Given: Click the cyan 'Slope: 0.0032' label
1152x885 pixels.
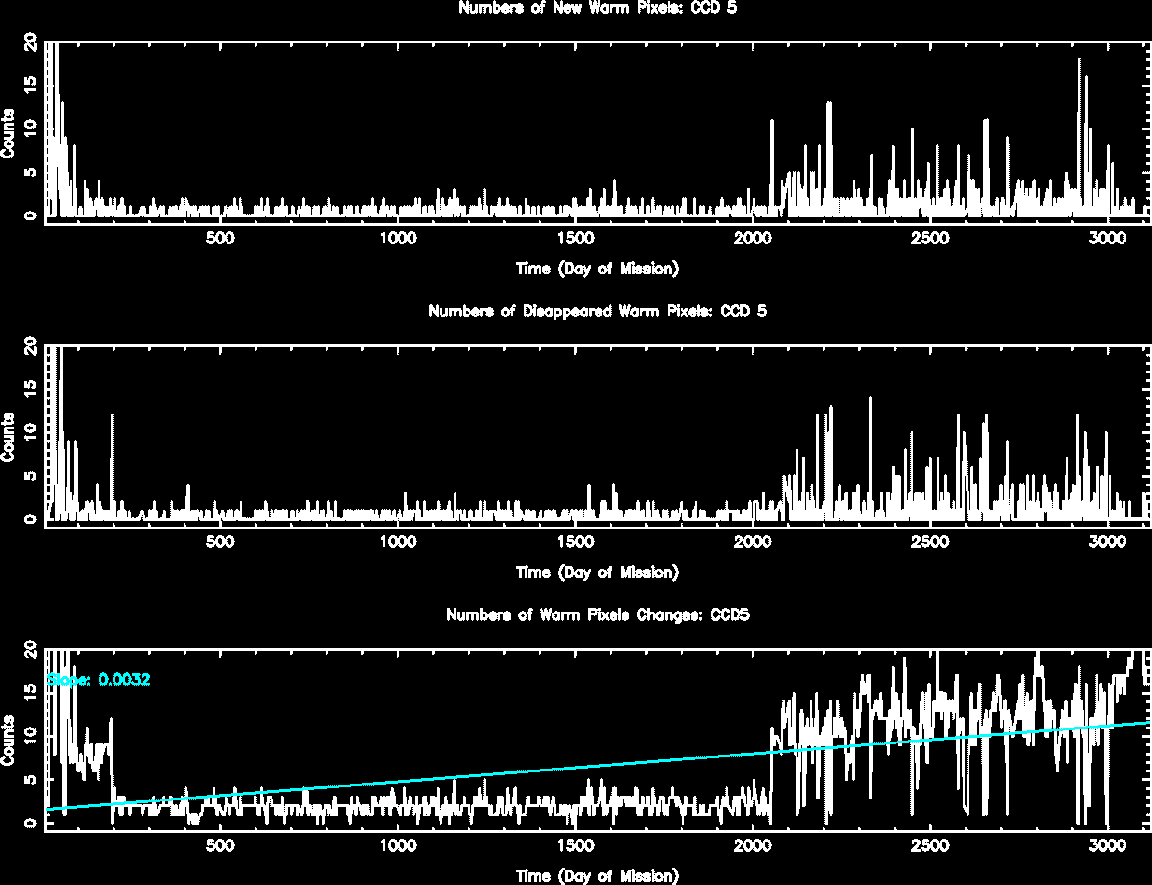Looking at the screenshot, I should pos(98,679).
